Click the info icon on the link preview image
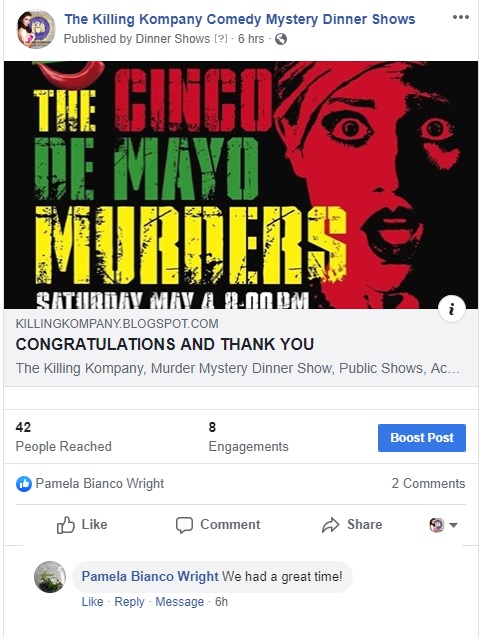This screenshot has width=481, height=637. pos(452,309)
